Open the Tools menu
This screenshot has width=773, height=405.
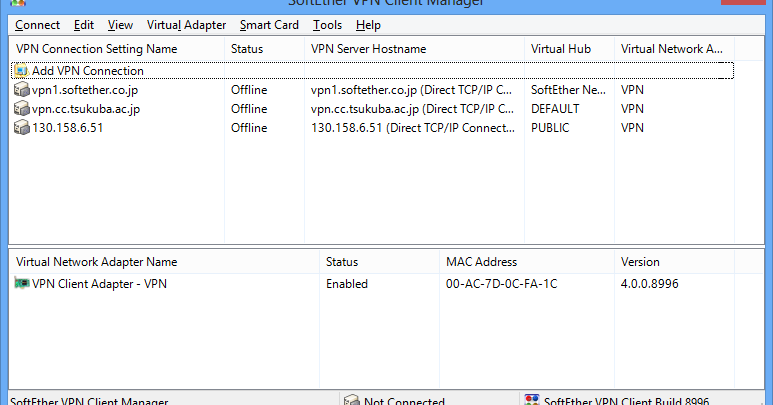[327, 25]
